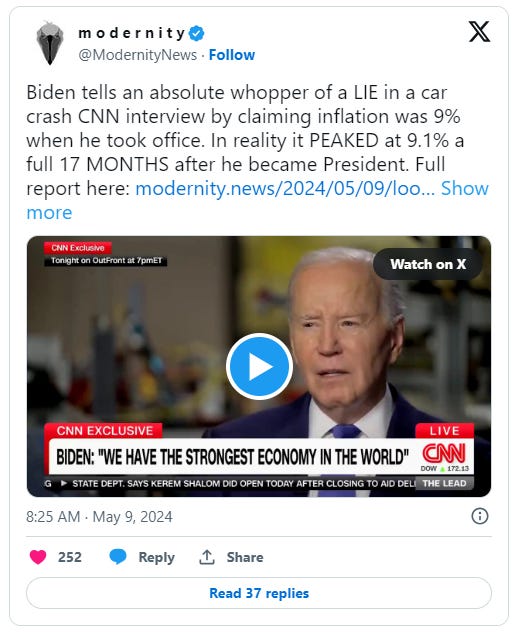516x632 pixels.
Task: Click the reply speech bubble icon
Action: (118, 557)
